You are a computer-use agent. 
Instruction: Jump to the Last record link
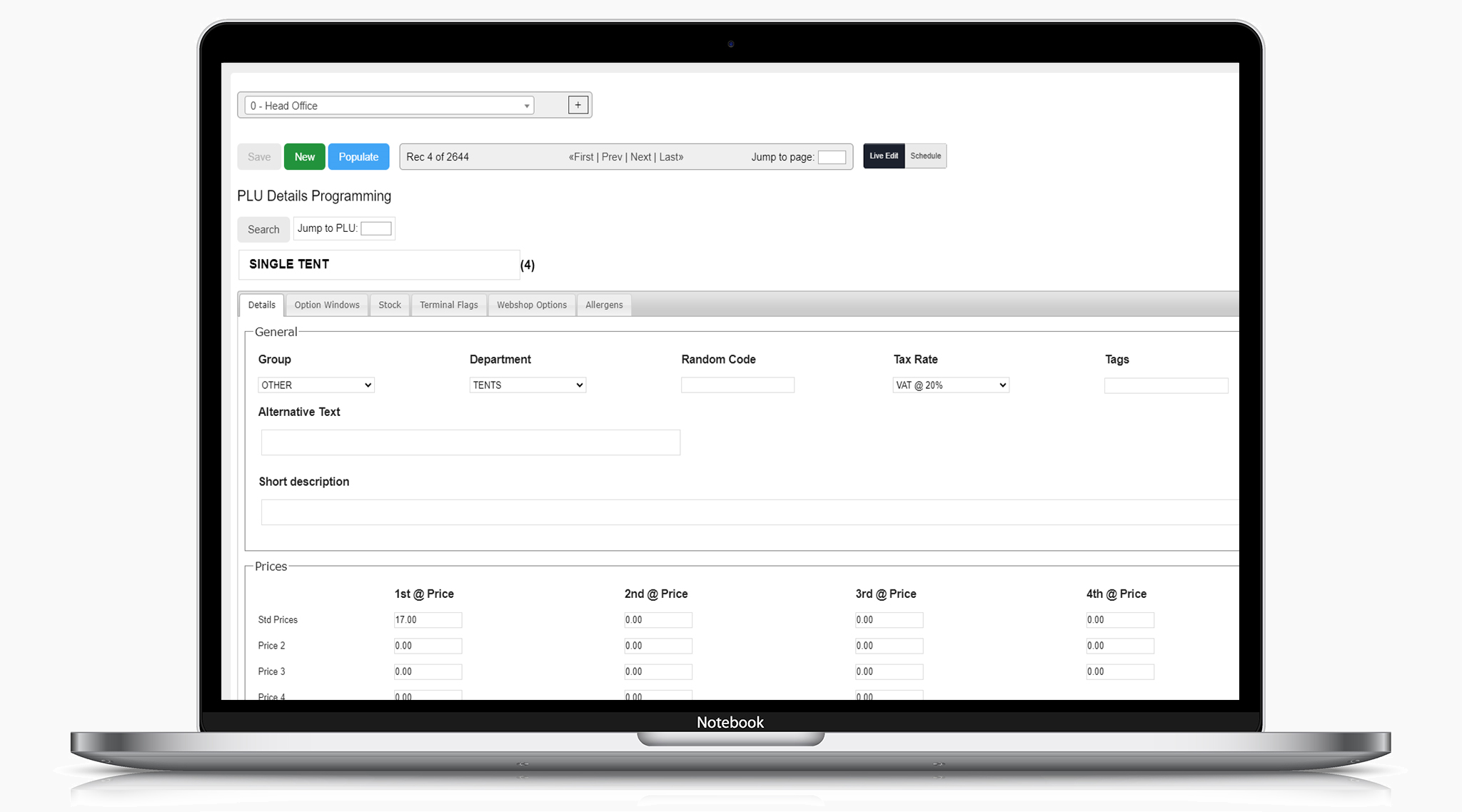pos(670,157)
